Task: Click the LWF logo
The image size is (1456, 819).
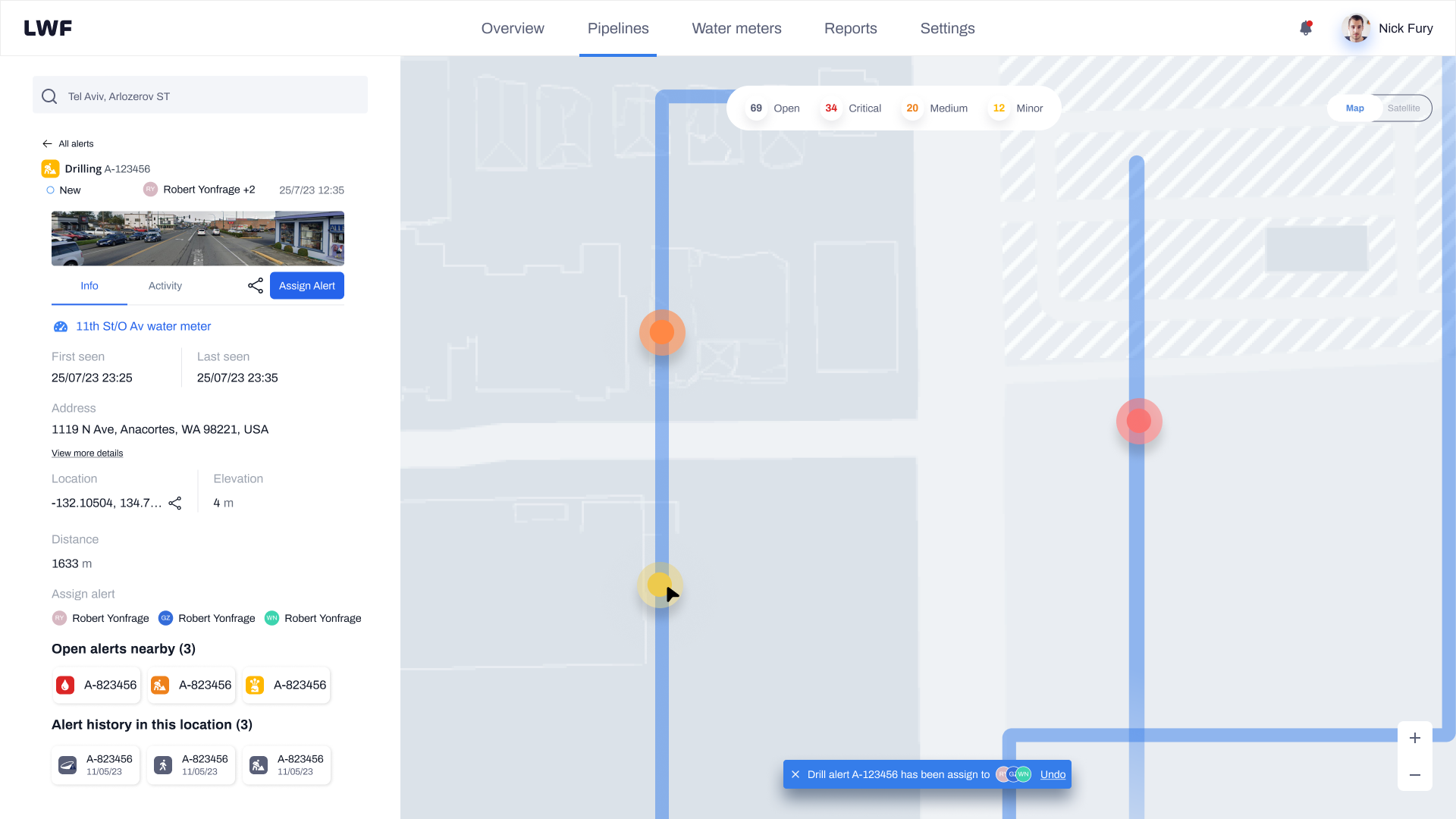Action: pyautogui.click(x=48, y=28)
